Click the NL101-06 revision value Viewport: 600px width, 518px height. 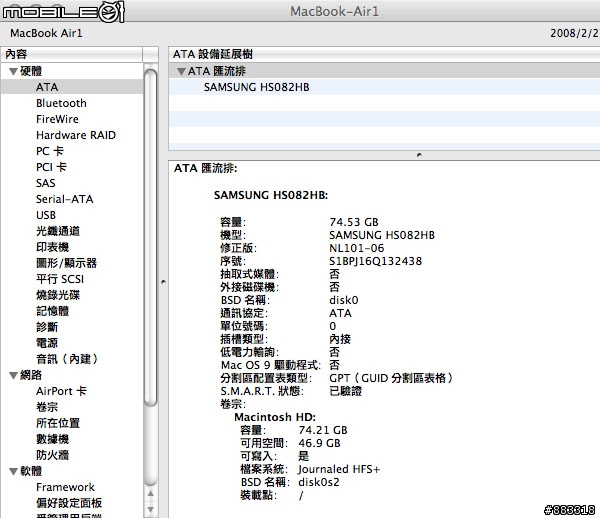point(357,248)
